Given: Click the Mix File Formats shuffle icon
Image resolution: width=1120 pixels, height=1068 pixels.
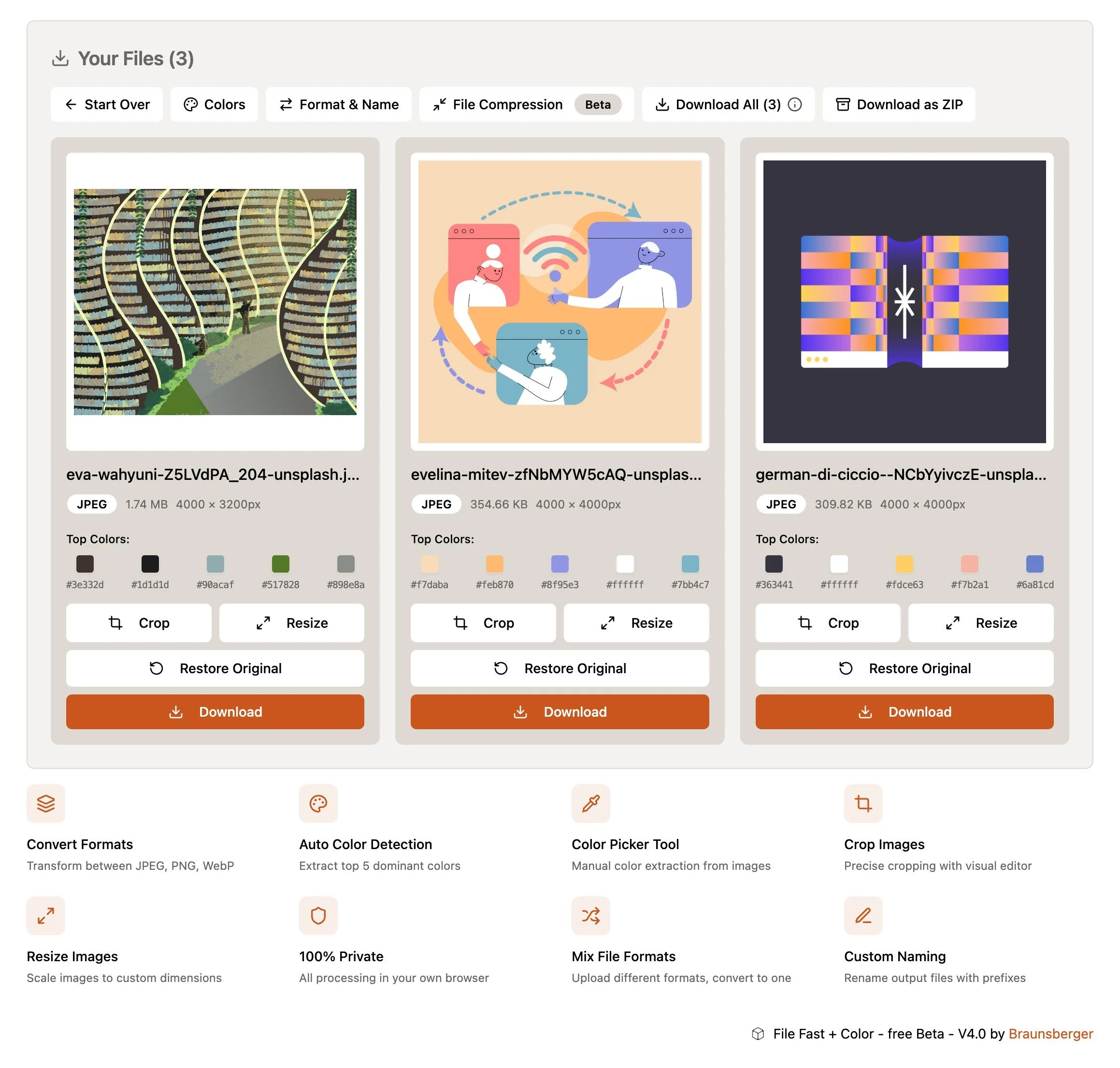Looking at the screenshot, I should 590,915.
